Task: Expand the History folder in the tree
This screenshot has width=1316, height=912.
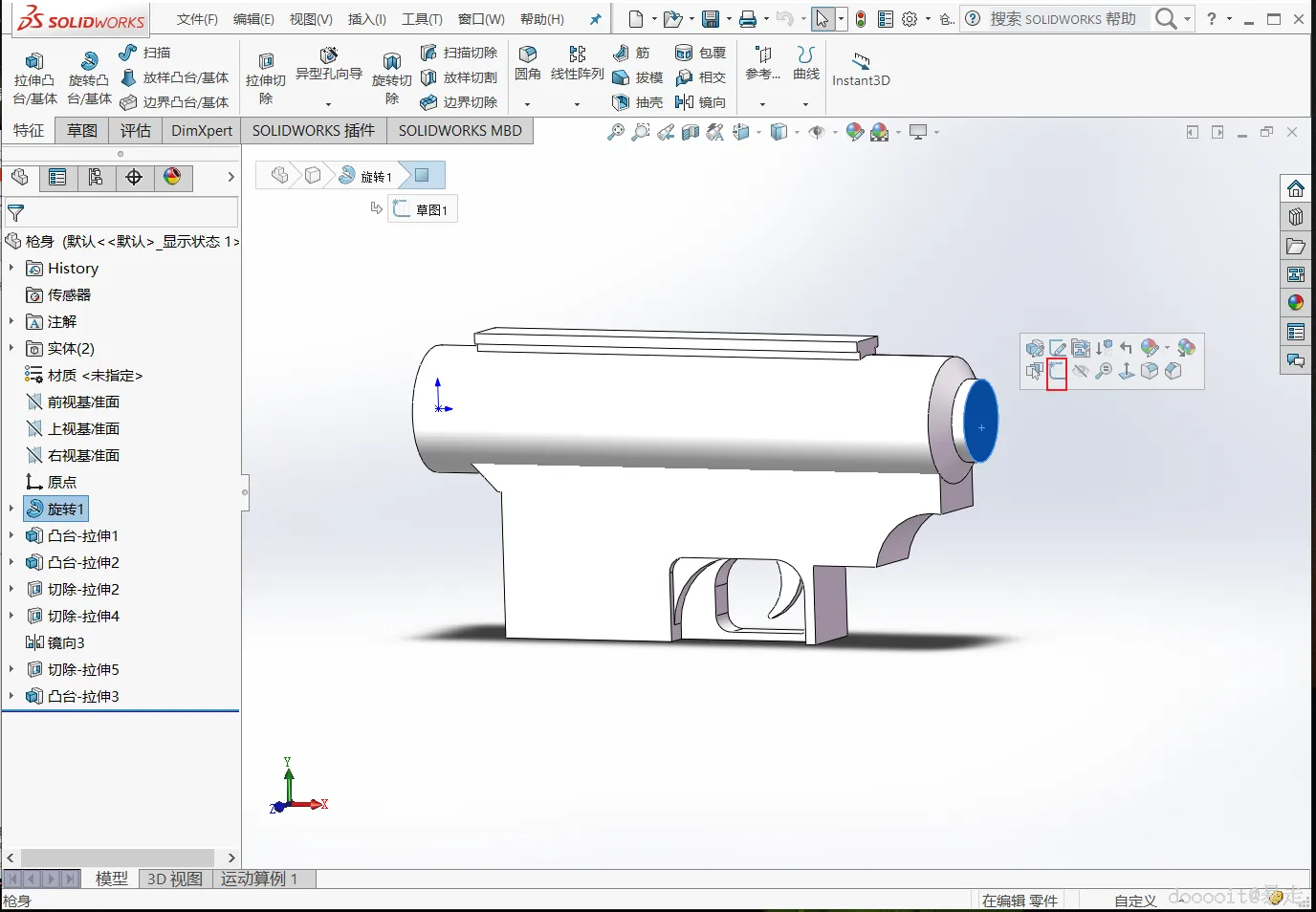Action: point(11,268)
